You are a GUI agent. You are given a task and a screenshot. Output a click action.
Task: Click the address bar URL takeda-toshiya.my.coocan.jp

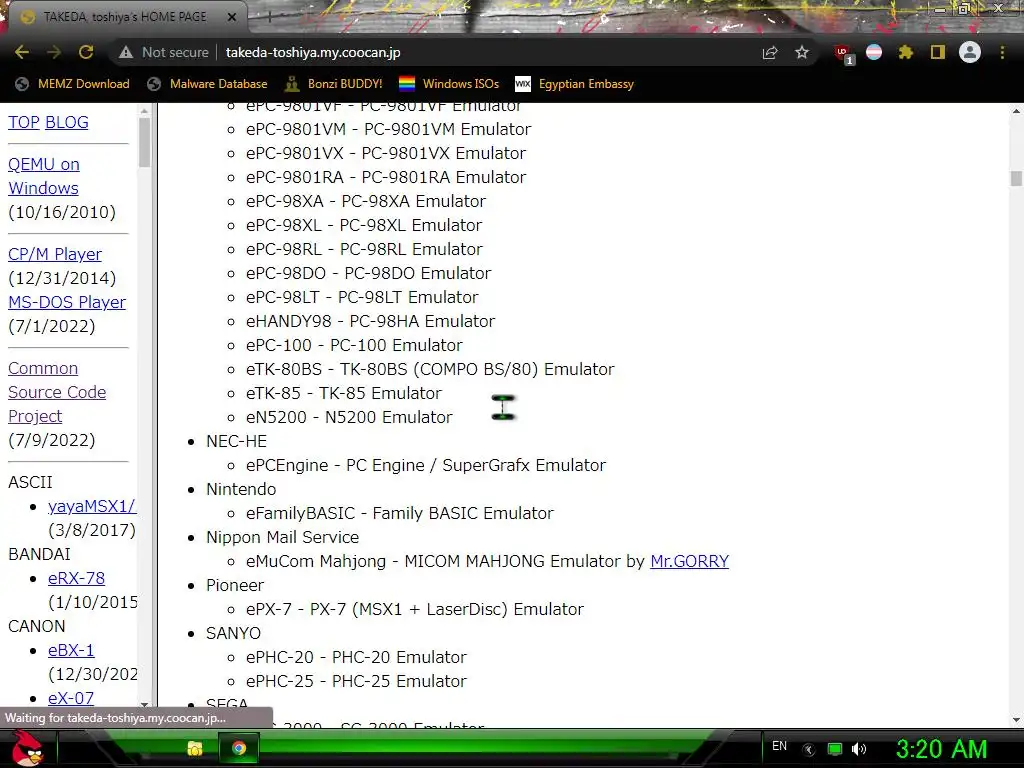point(313,52)
